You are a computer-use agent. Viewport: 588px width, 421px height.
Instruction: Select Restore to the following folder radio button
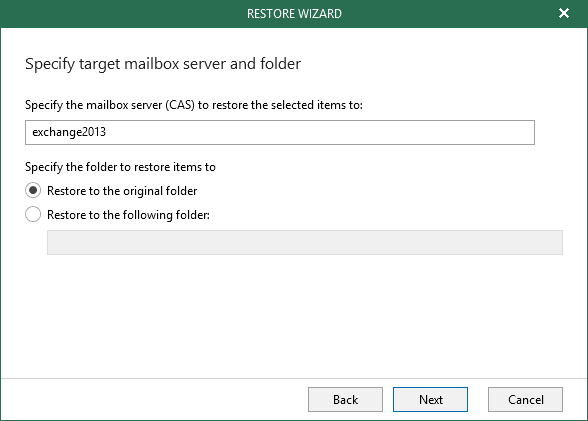click(33, 214)
